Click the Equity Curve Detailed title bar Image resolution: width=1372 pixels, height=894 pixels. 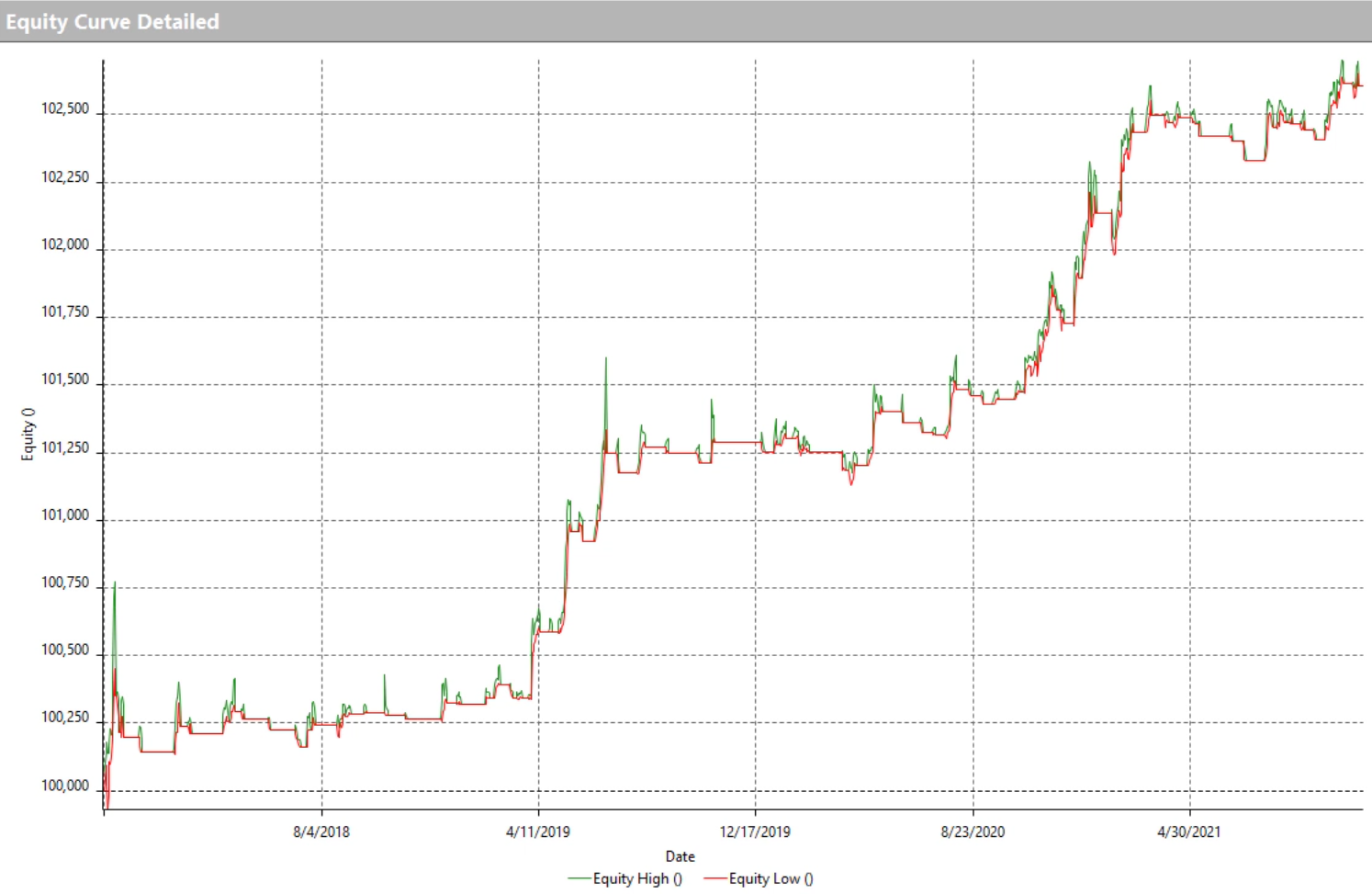(x=112, y=21)
